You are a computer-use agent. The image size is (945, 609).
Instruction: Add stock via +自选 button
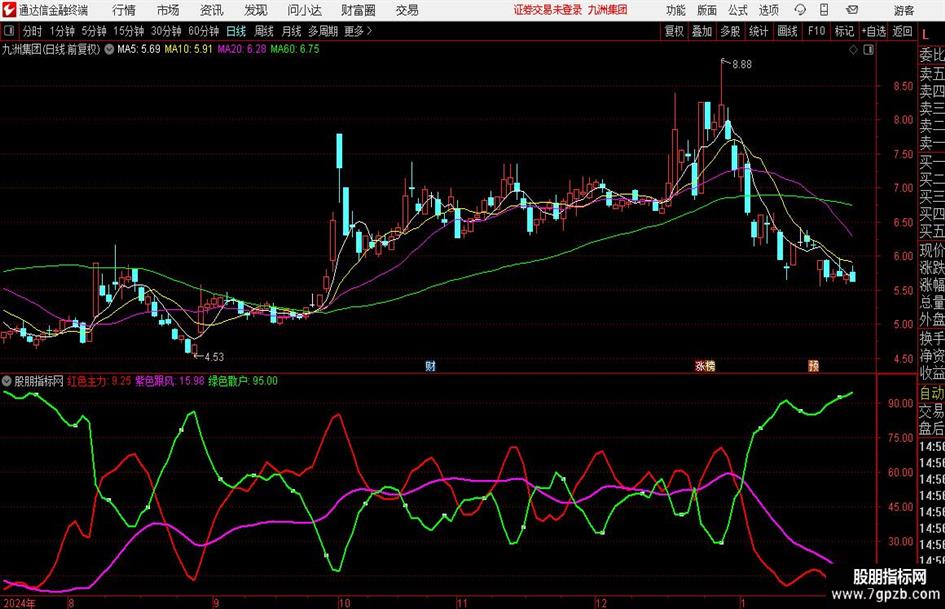tap(874, 31)
